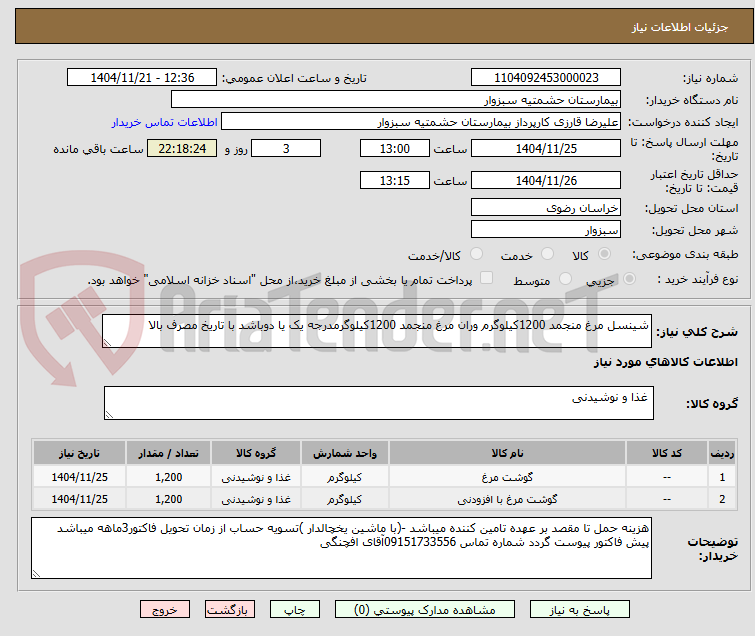Click date 1404/11/25 in row 1
755x636 pixels.
pos(79,477)
